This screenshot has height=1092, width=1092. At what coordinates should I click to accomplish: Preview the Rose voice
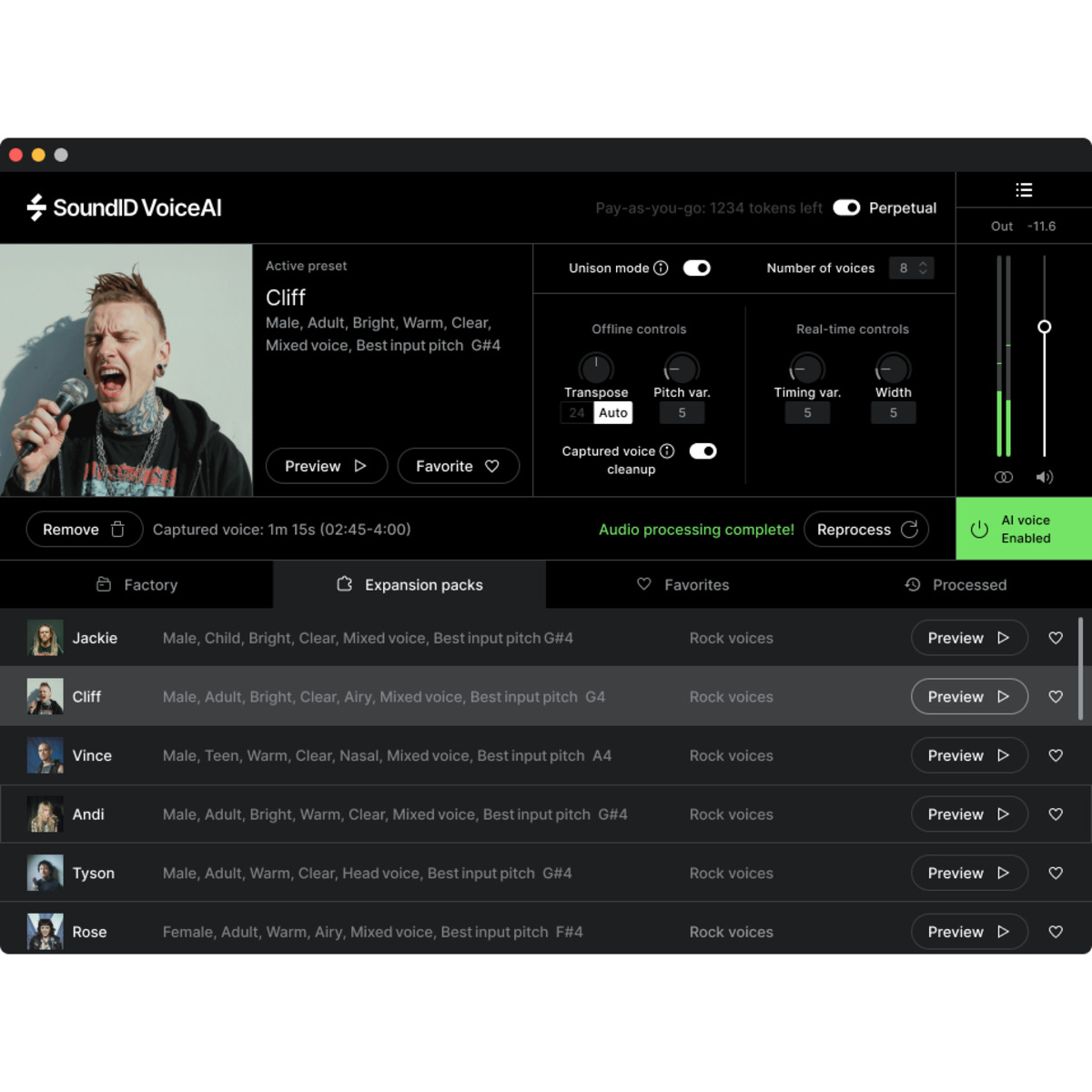969,932
